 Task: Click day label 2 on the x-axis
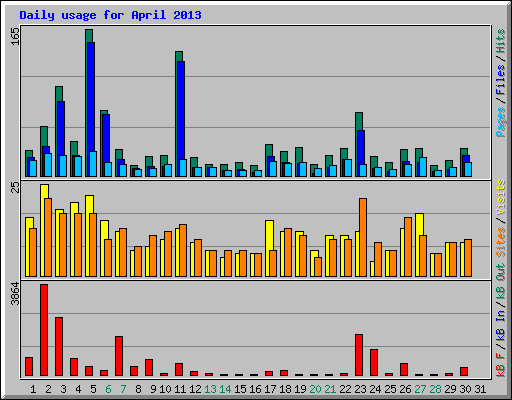[48, 389]
